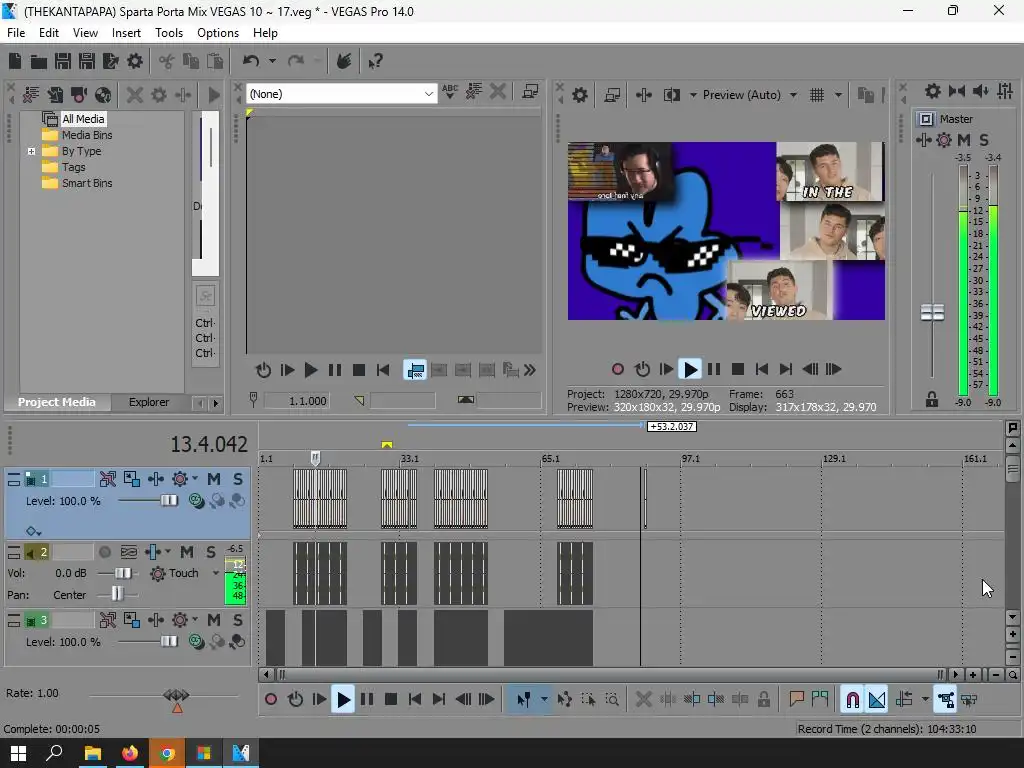Create a new project via toolbar icon
The height and width of the screenshot is (768, 1024).
click(15, 61)
